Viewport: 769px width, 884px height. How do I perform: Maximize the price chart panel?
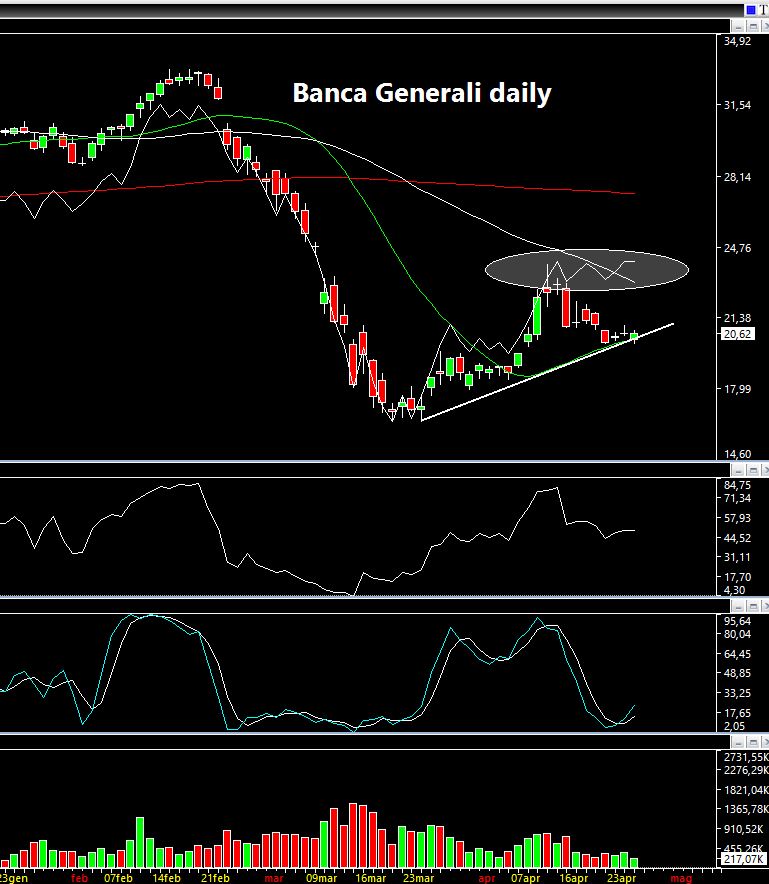tap(753, 26)
